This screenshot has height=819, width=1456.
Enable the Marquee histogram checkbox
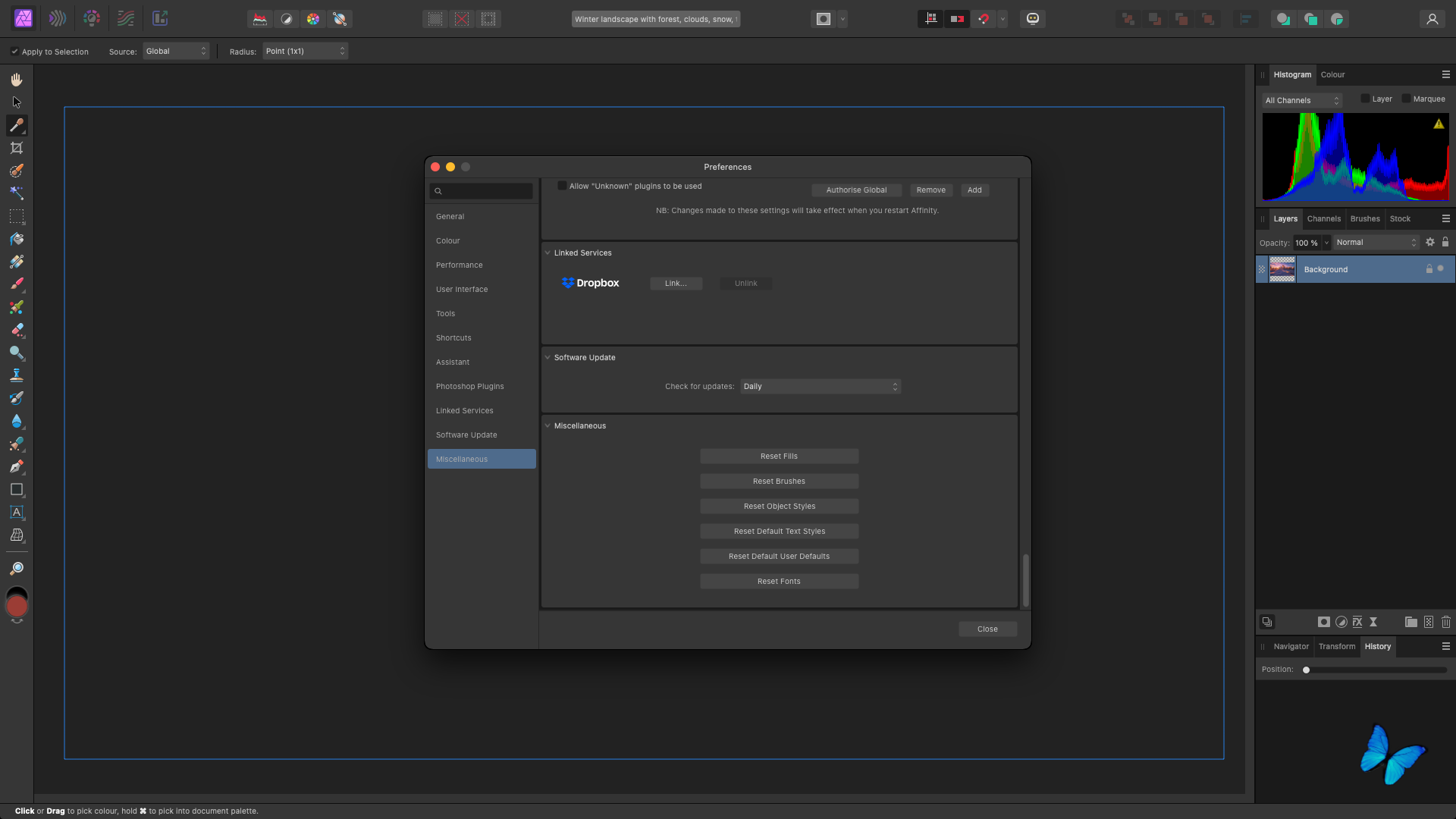coord(1406,99)
